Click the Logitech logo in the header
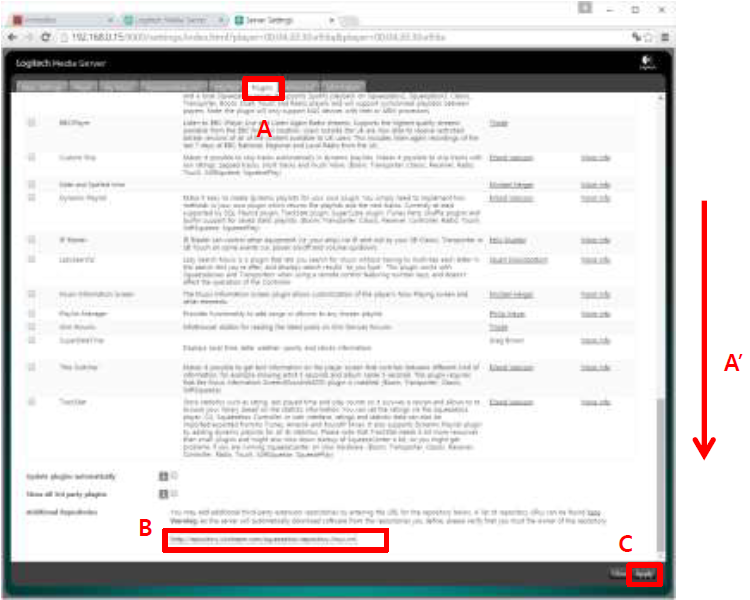Image resolution: width=750 pixels, height=600 pixels. click(648, 62)
